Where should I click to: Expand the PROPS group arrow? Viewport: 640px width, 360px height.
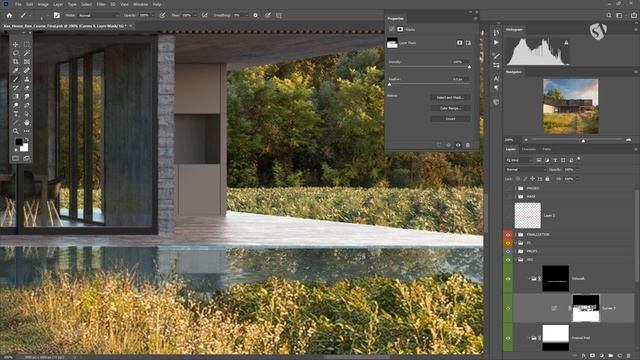pos(516,251)
